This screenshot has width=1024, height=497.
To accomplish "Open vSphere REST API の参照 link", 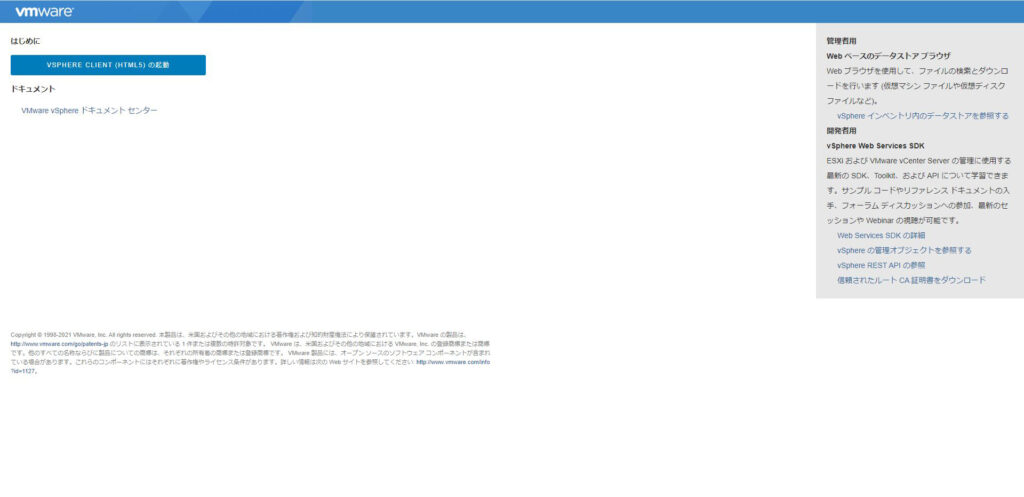I will 881,265.
